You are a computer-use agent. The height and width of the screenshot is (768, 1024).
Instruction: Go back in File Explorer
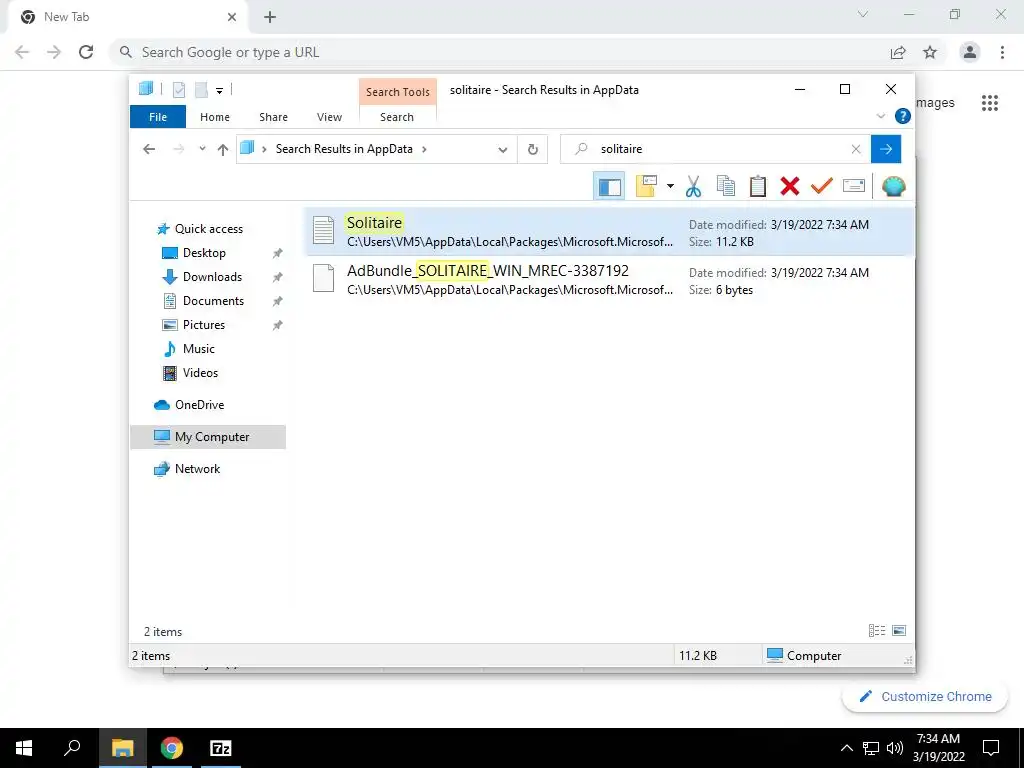click(x=149, y=149)
